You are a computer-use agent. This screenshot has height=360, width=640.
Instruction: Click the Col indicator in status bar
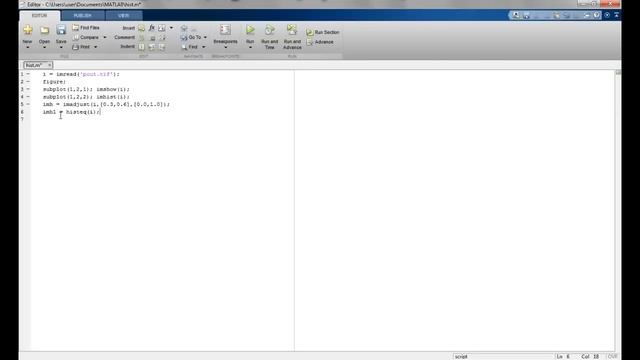click(590, 356)
